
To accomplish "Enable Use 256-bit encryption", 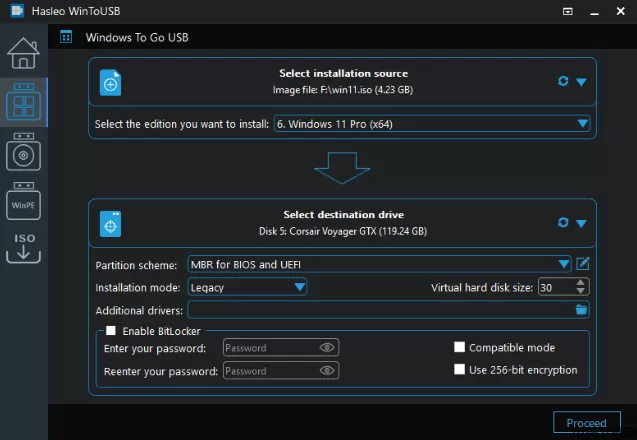I will coord(460,370).
